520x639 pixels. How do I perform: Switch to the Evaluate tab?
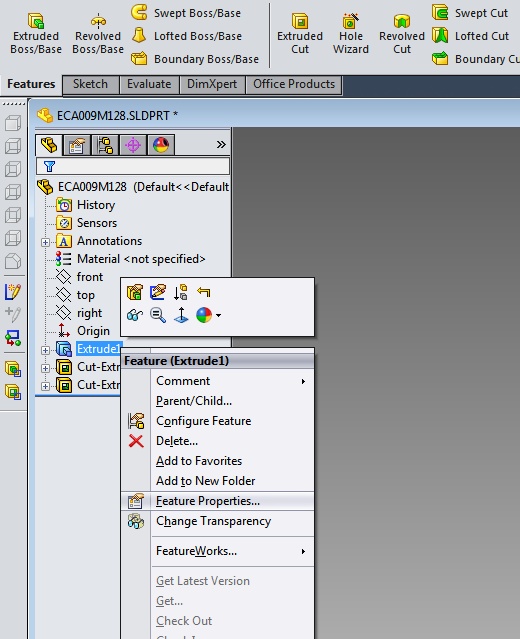coord(149,84)
